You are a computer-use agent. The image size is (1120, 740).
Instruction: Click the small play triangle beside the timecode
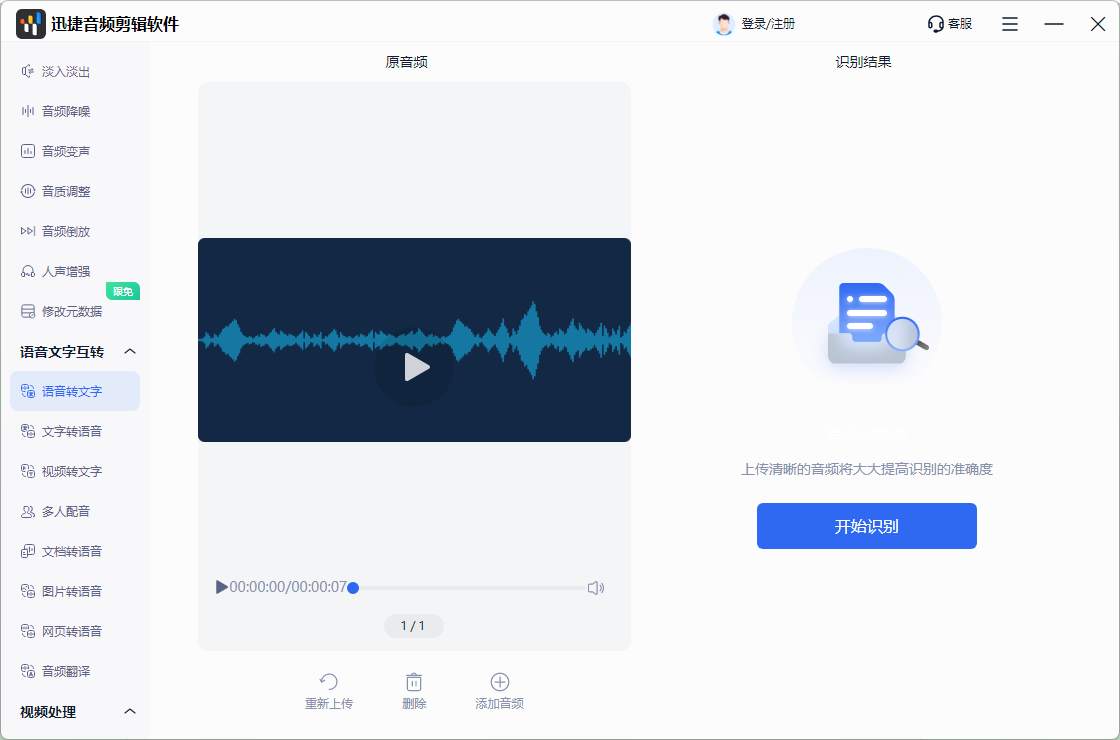click(221, 587)
